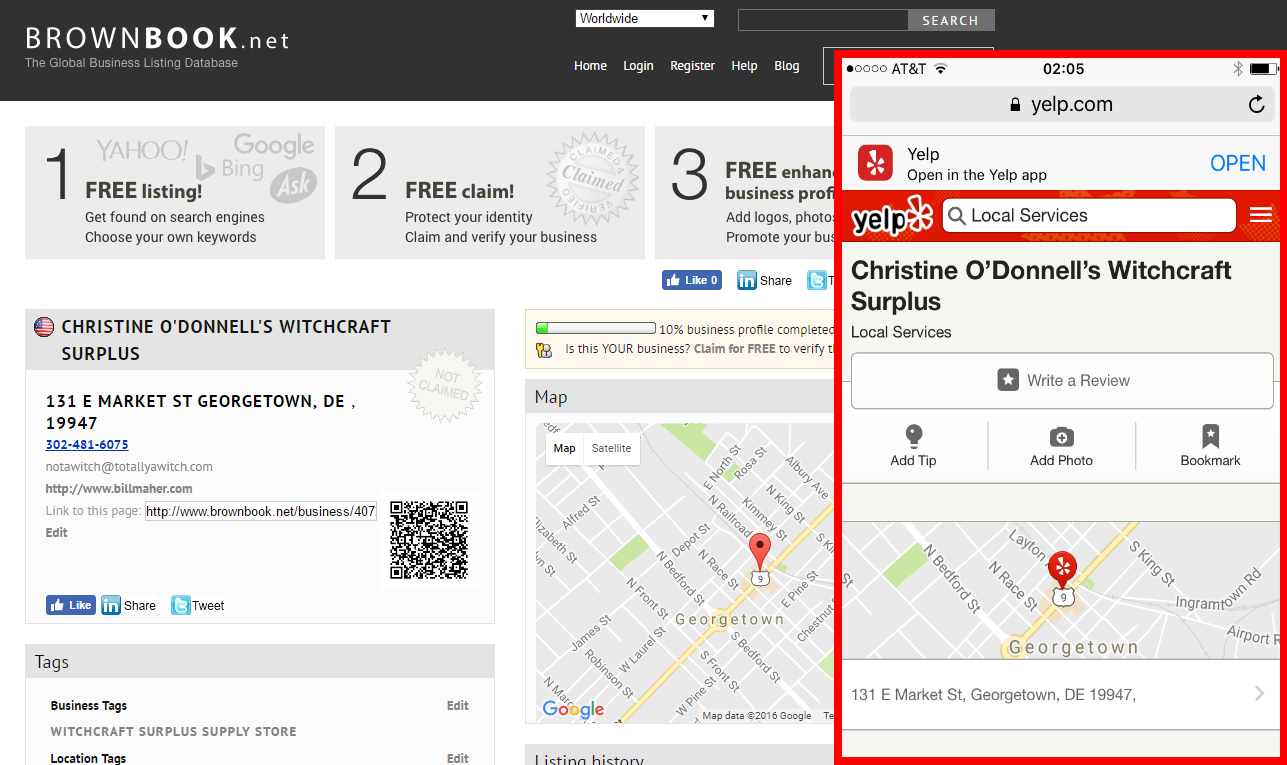This screenshot has width=1287, height=765.
Task: Reload the yelp.com page in browser
Action: pos(1257,104)
